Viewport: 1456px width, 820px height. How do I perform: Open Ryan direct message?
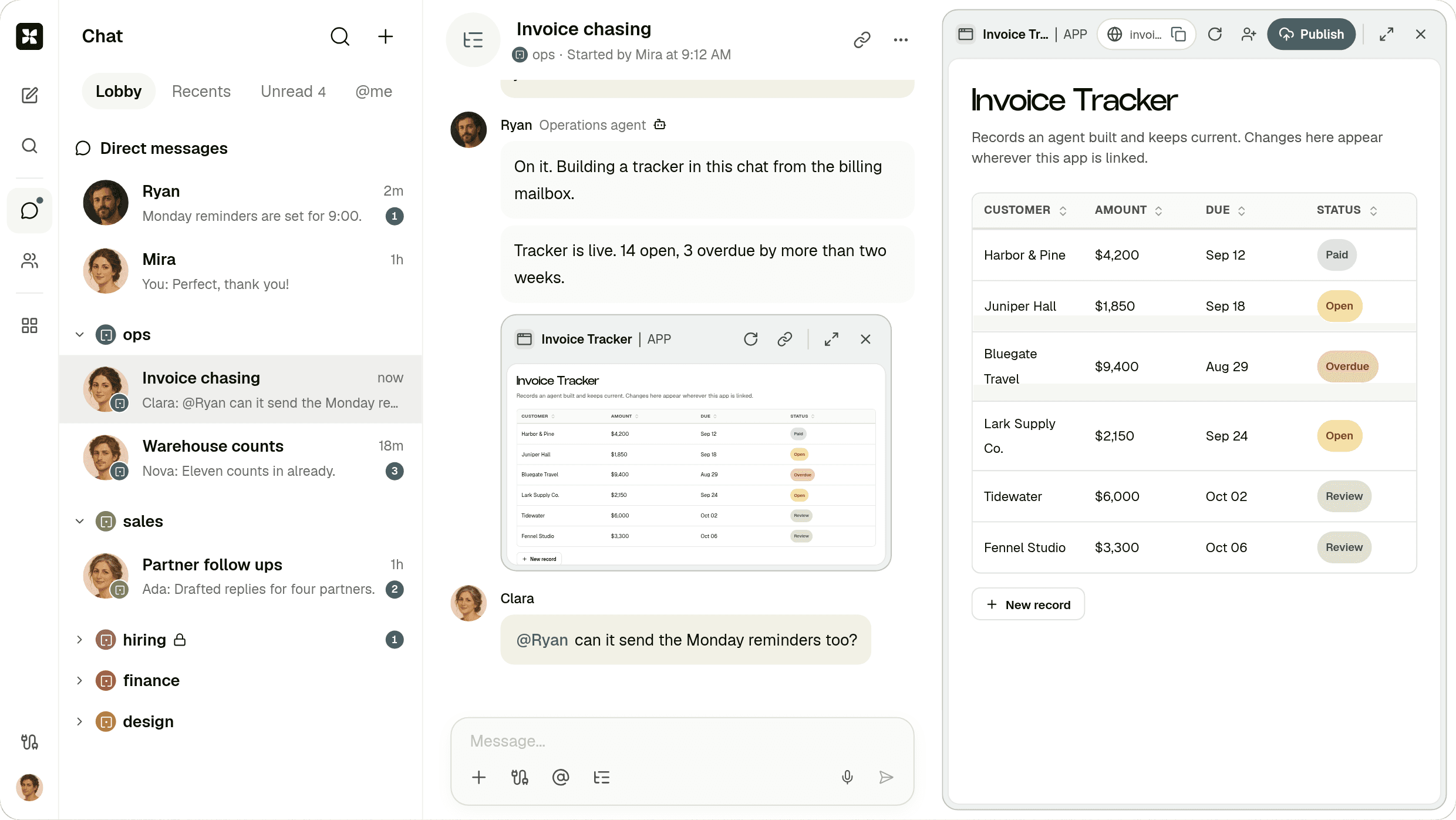click(x=241, y=203)
